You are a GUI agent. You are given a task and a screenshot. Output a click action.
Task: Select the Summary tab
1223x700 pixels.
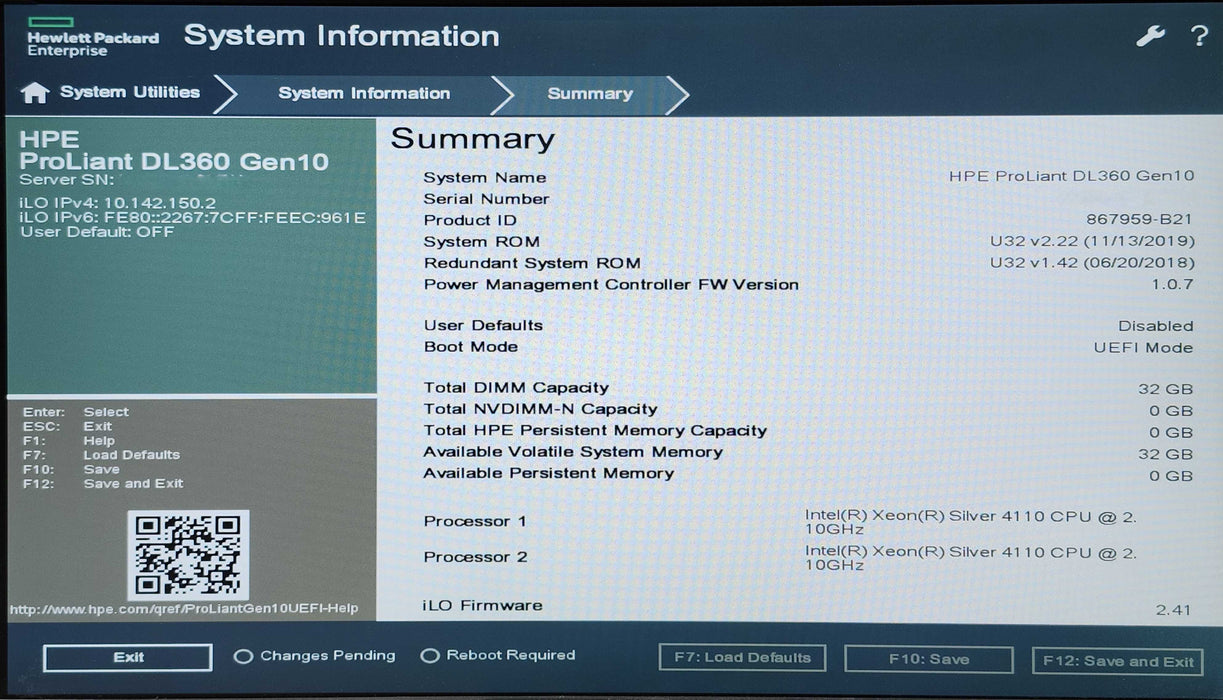point(589,93)
